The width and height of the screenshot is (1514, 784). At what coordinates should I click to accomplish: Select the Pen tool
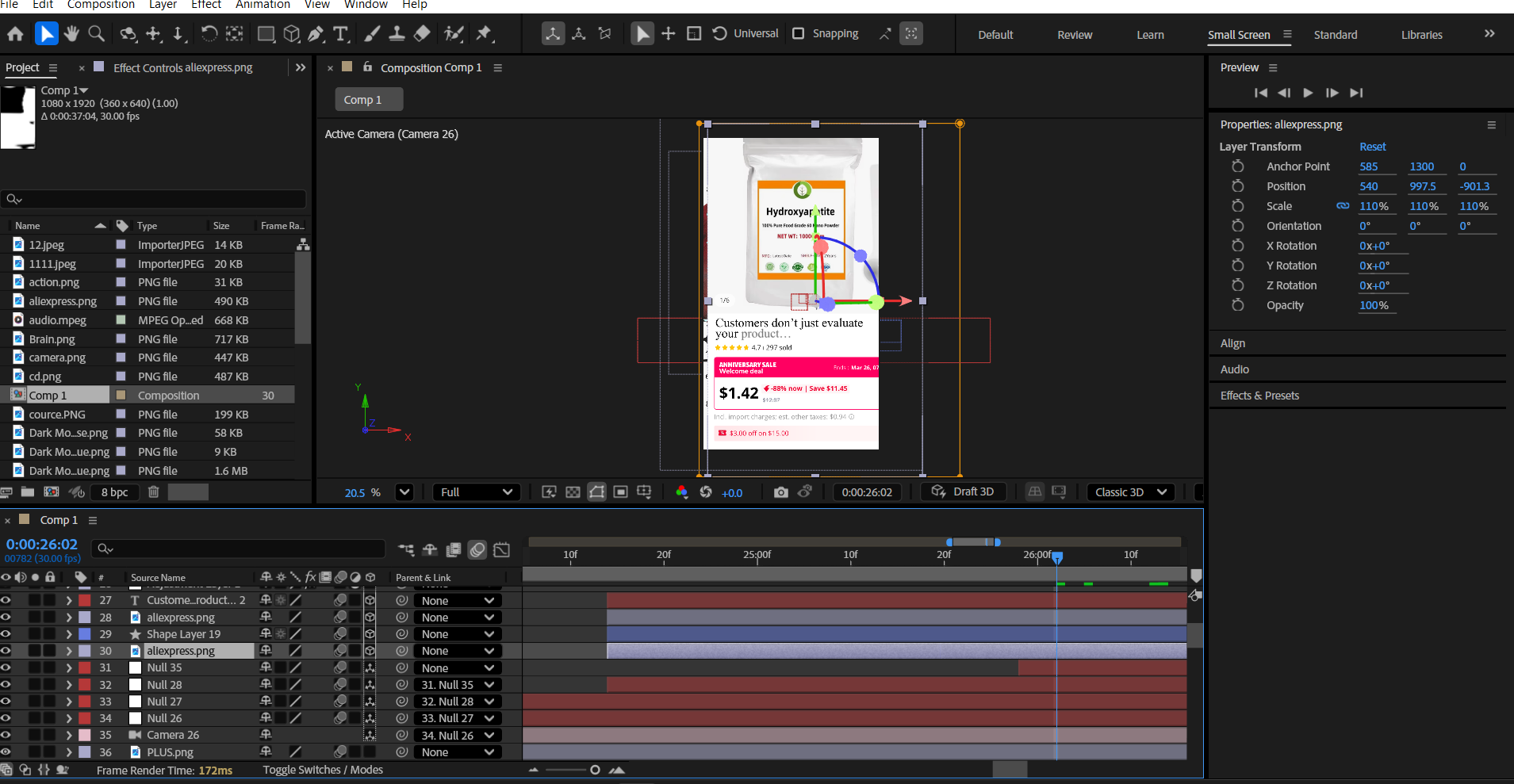[x=316, y=34]
